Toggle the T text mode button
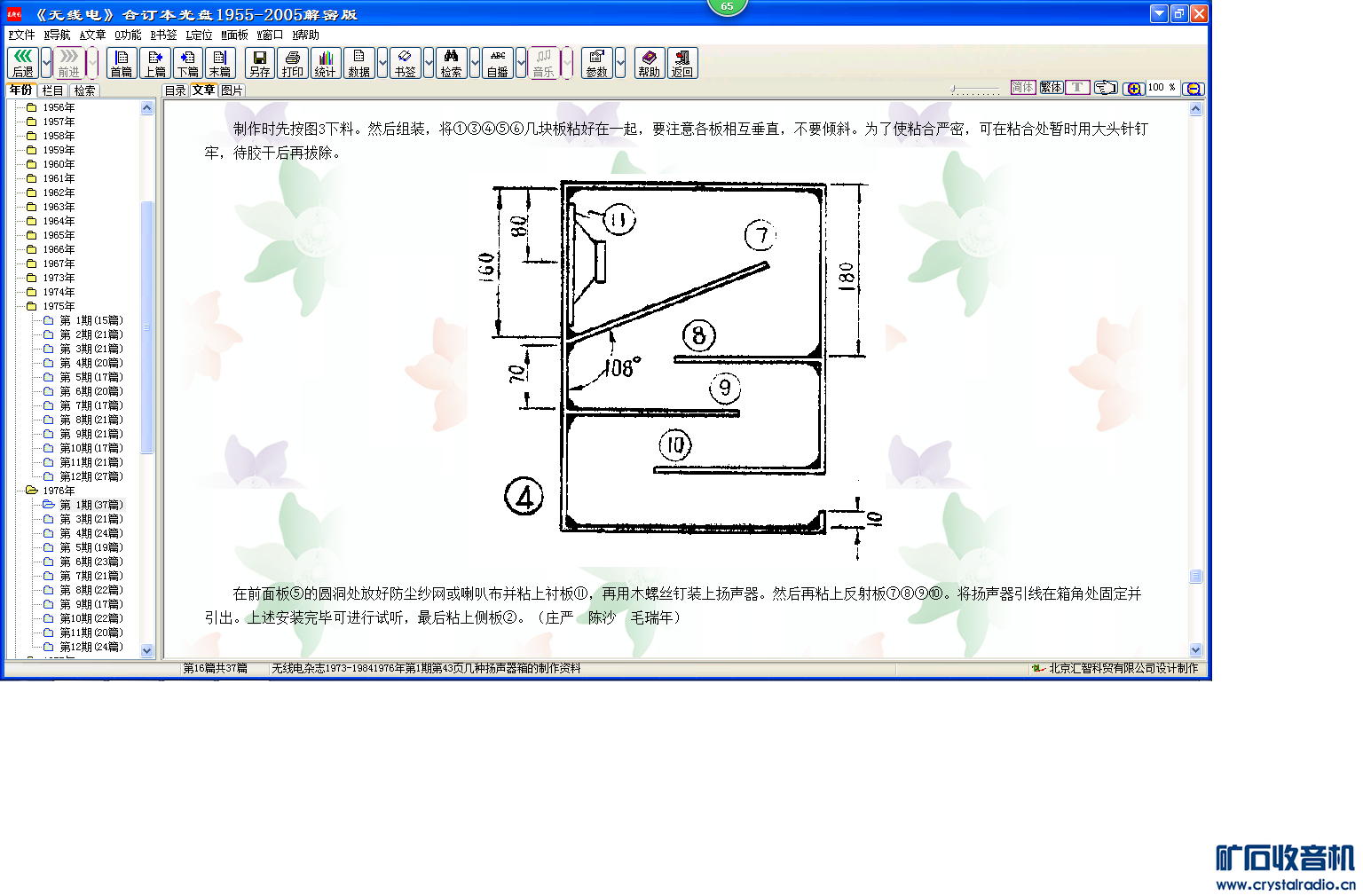The image size is (1363, 896). [x=1077, y=88]
